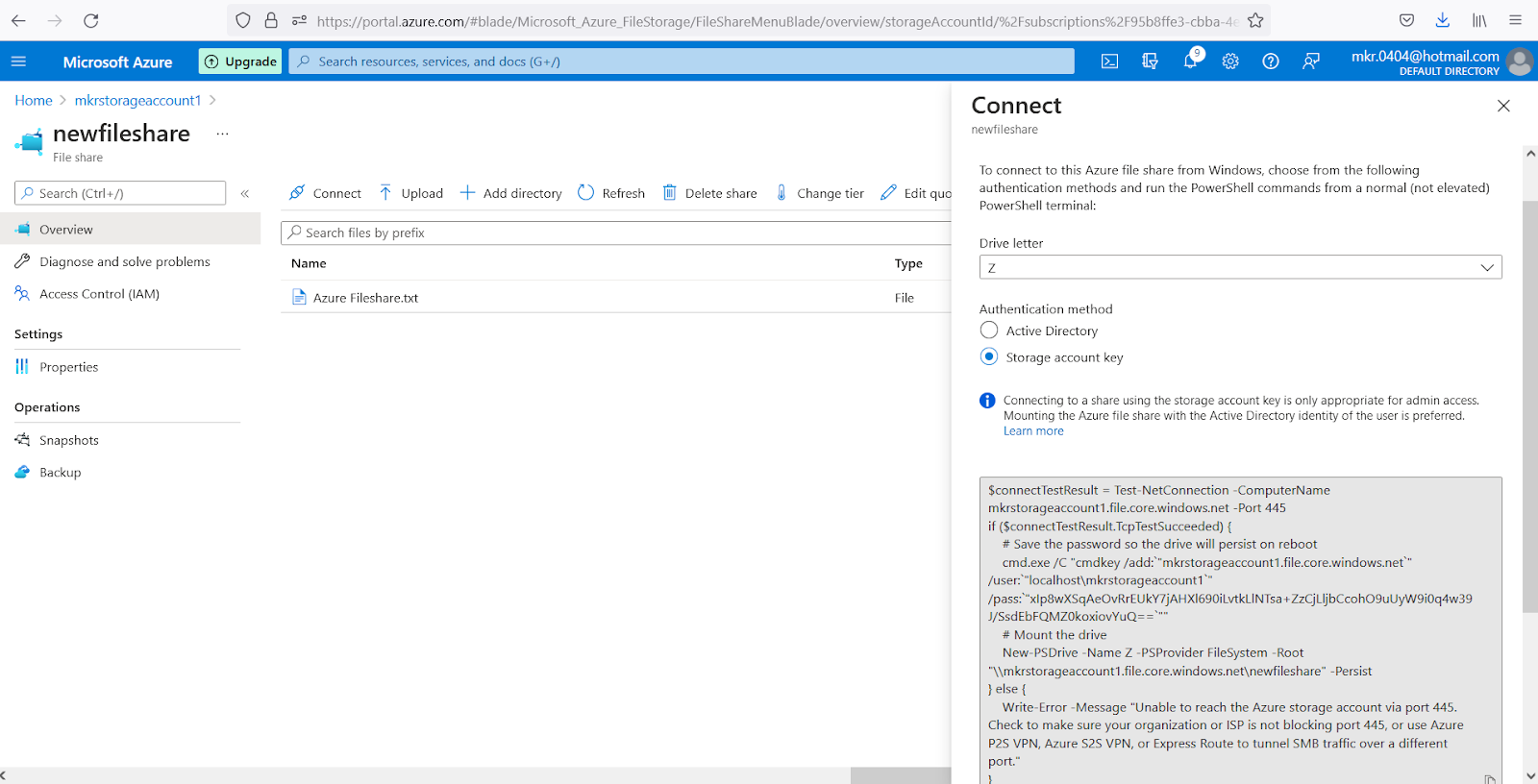Viewport: 1538px width, 784px height.
Task: Click the Microsoft Azure logo text
Action: 117,61
